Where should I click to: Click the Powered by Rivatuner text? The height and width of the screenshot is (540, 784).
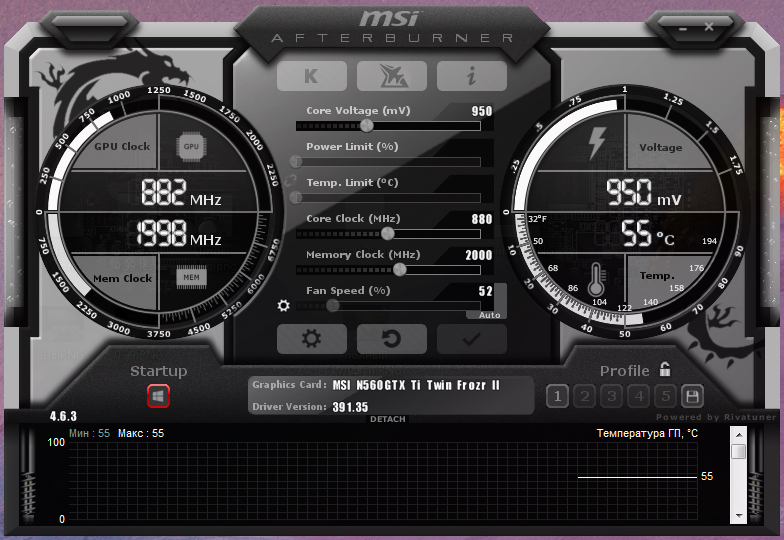click(x=716, y=417)
